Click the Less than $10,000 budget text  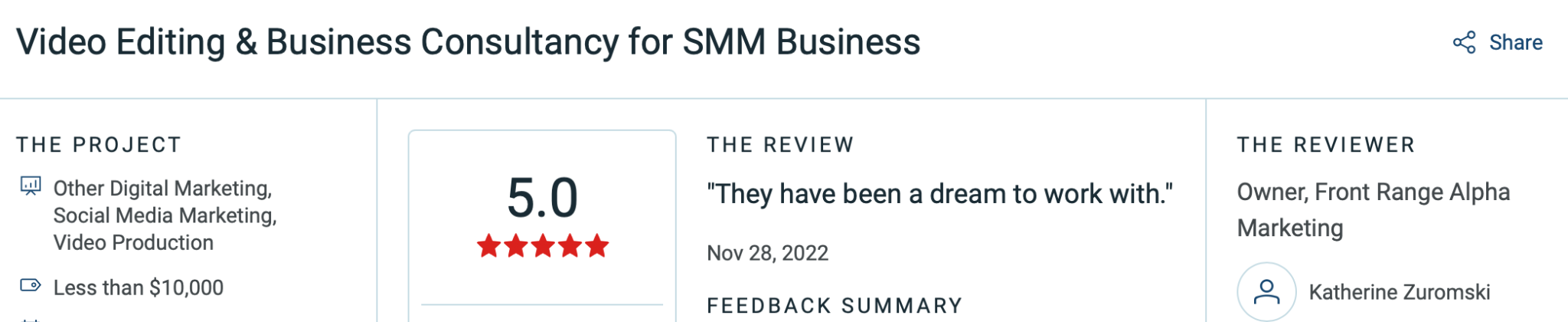point(139,287)
